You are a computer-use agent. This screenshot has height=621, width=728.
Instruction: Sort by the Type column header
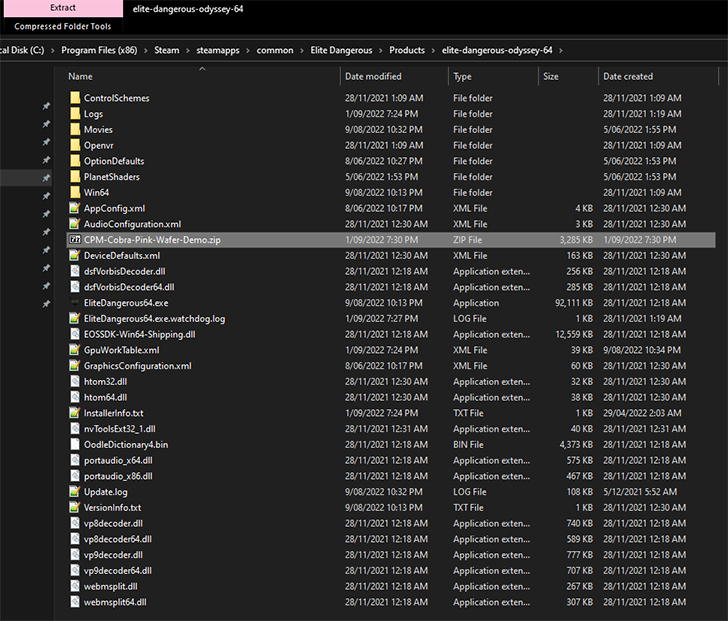(x=462, y=77)
